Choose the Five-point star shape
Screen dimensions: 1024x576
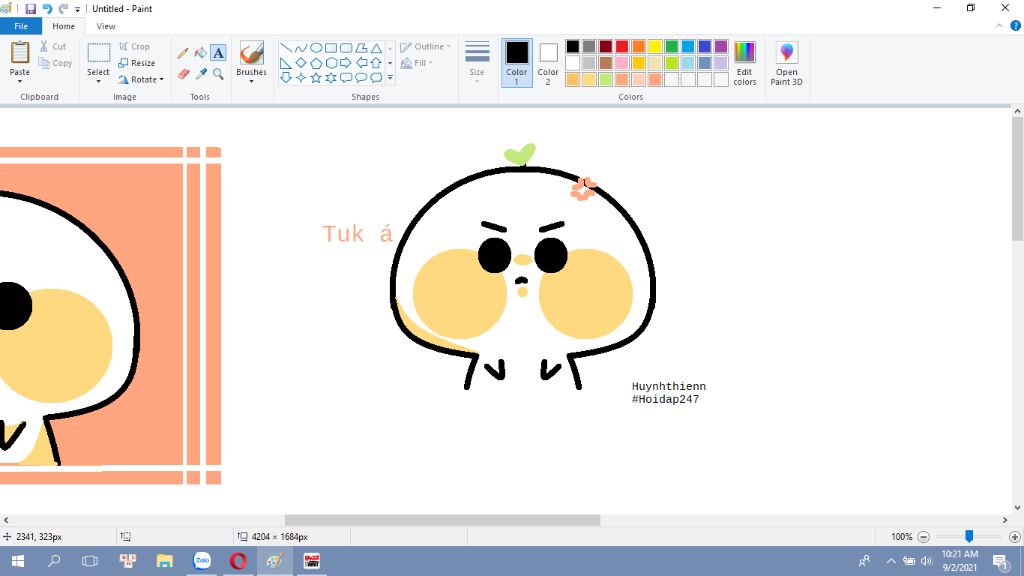(x=315, y=78)
